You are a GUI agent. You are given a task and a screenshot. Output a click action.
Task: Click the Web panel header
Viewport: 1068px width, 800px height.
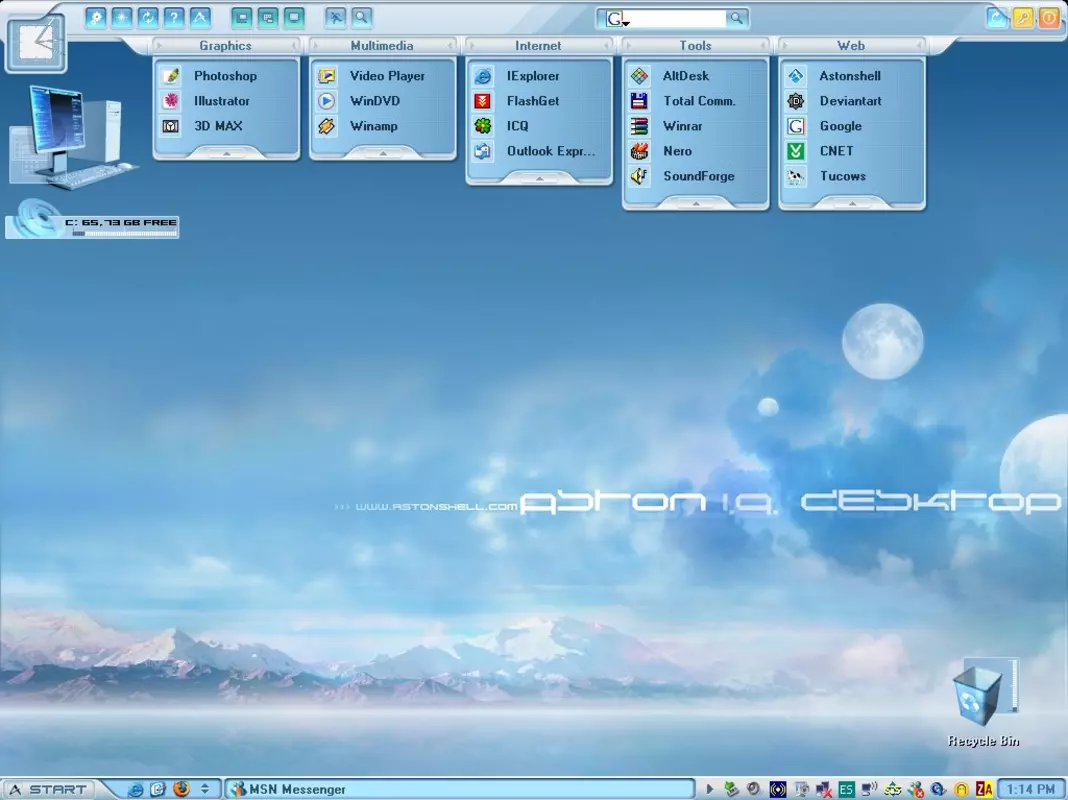click(851, 46)
